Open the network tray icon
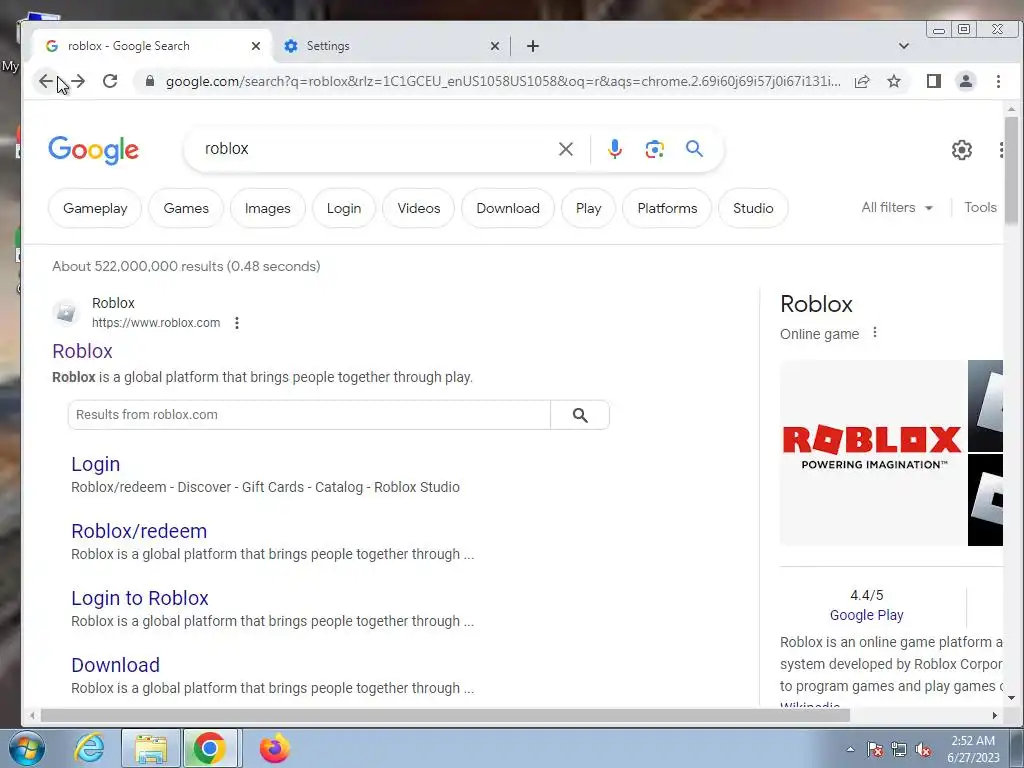The height and width of the screenshot is (768, 1024). 899,750
